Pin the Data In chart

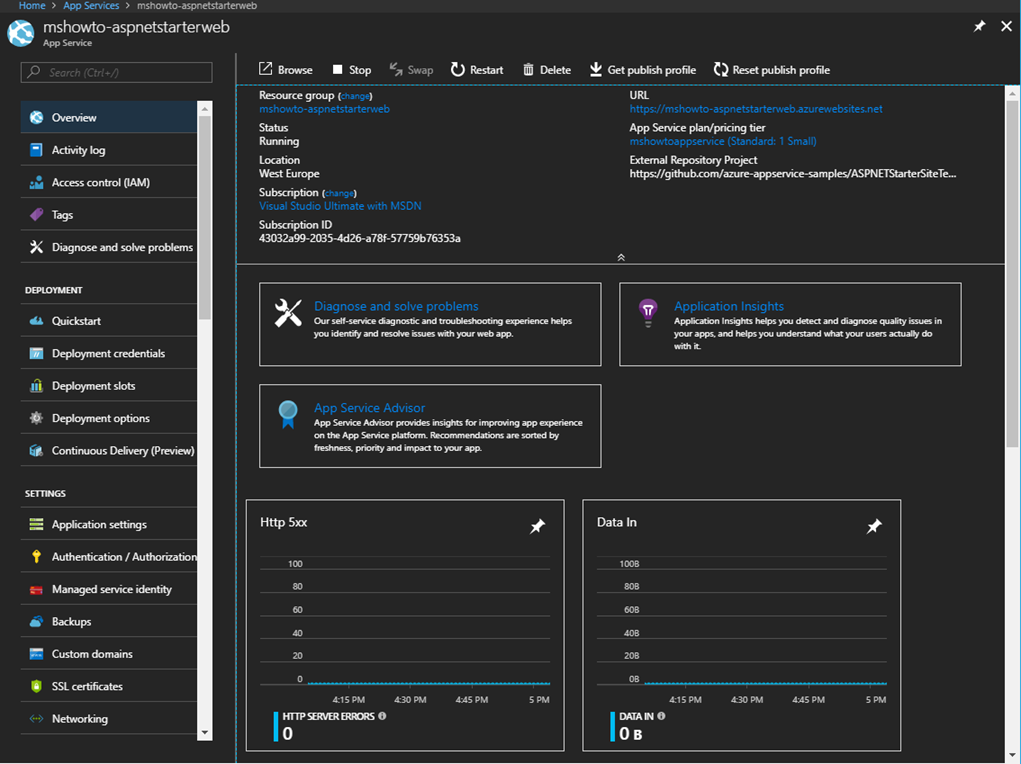(874, 526)
